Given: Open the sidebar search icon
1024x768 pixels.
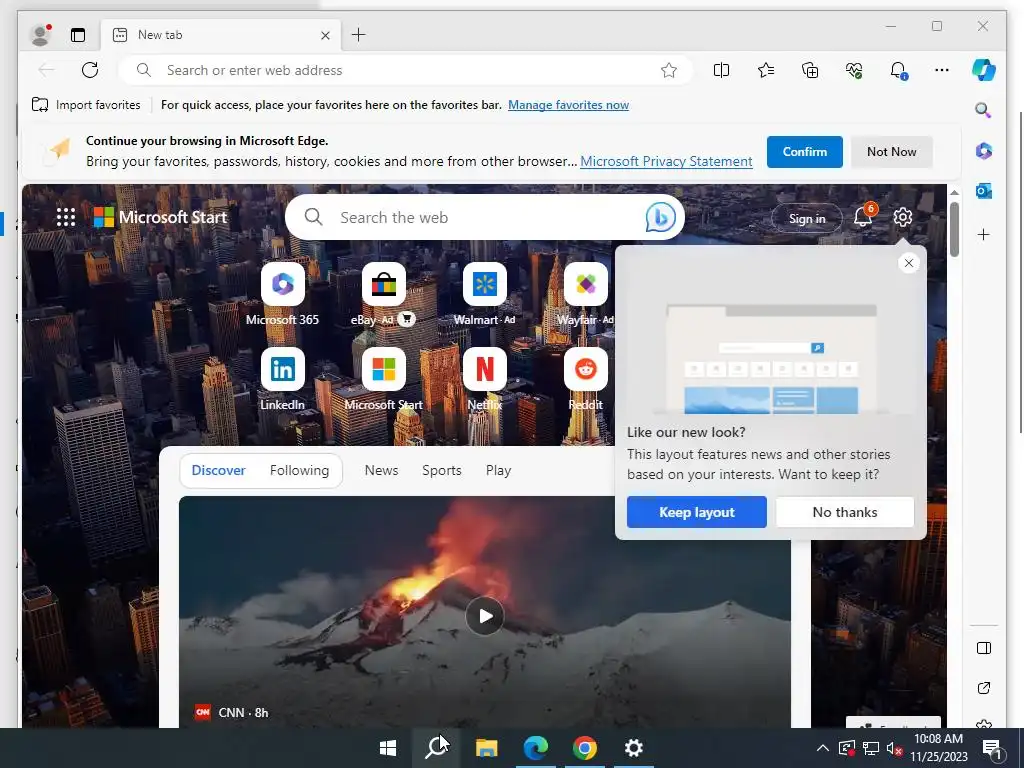Looking at the screenshot, I should [x=983, y=110].
